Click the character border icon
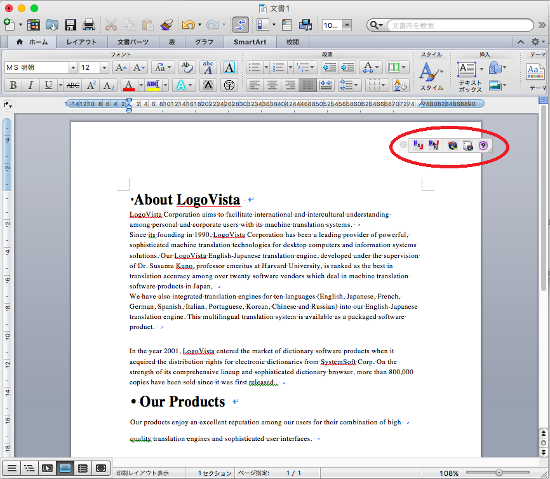Image resolution: width=550 pixels, height=479 pixels. click(x=229, y=67)
